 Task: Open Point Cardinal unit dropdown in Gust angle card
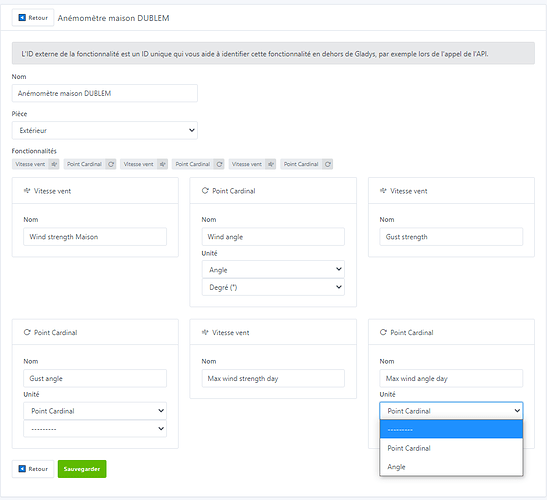pos(95,411)
